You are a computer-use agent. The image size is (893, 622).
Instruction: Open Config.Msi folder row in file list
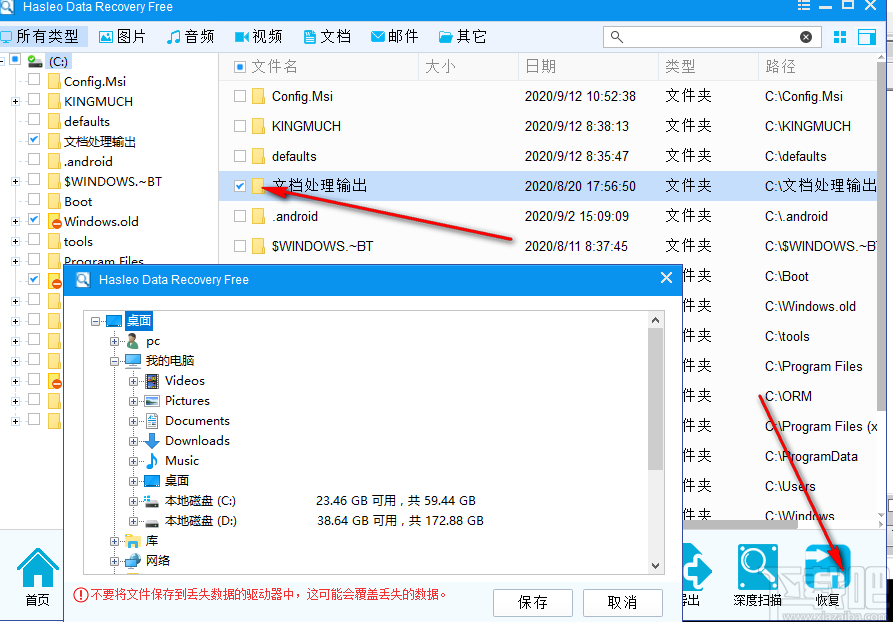(x=547, y=96)
